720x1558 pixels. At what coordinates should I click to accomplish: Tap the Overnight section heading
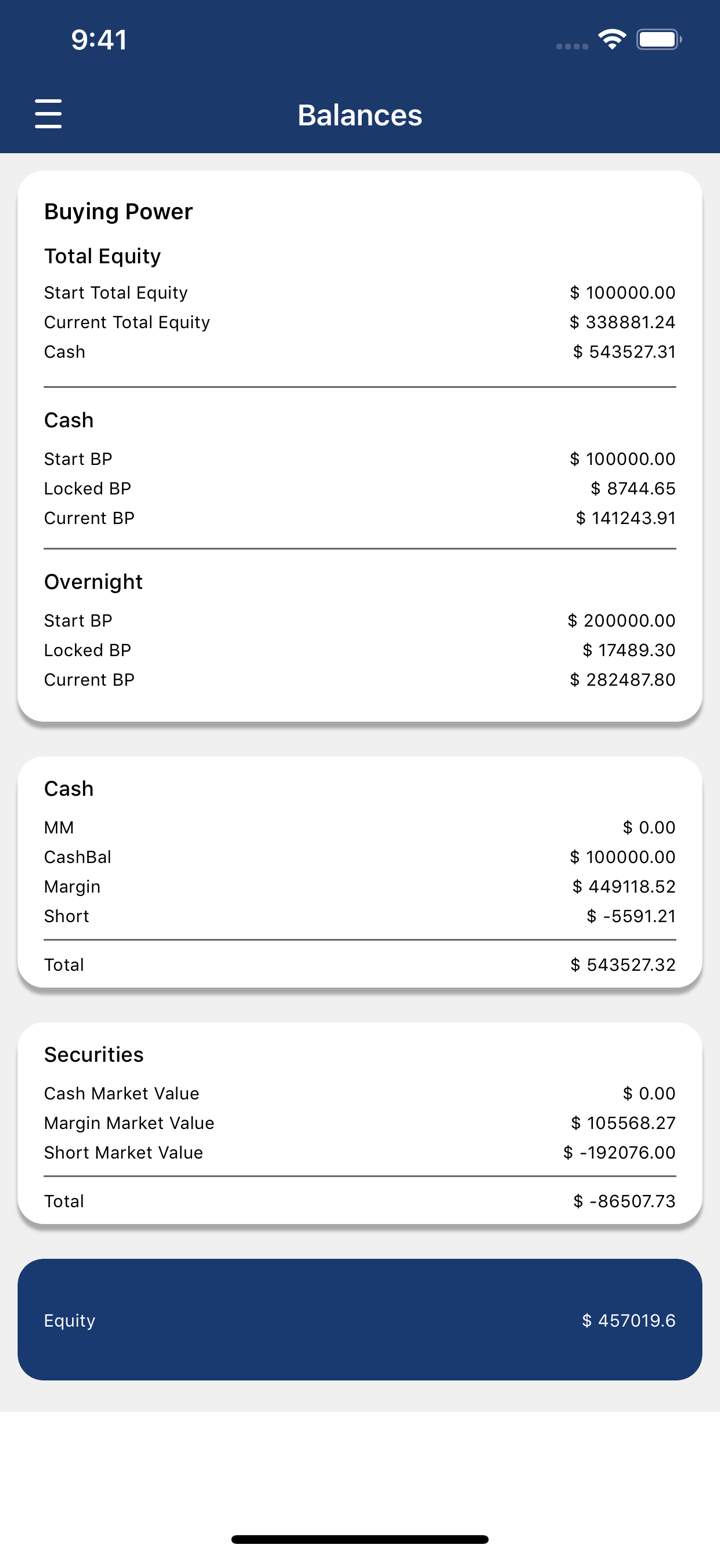(x=93, y=582)
